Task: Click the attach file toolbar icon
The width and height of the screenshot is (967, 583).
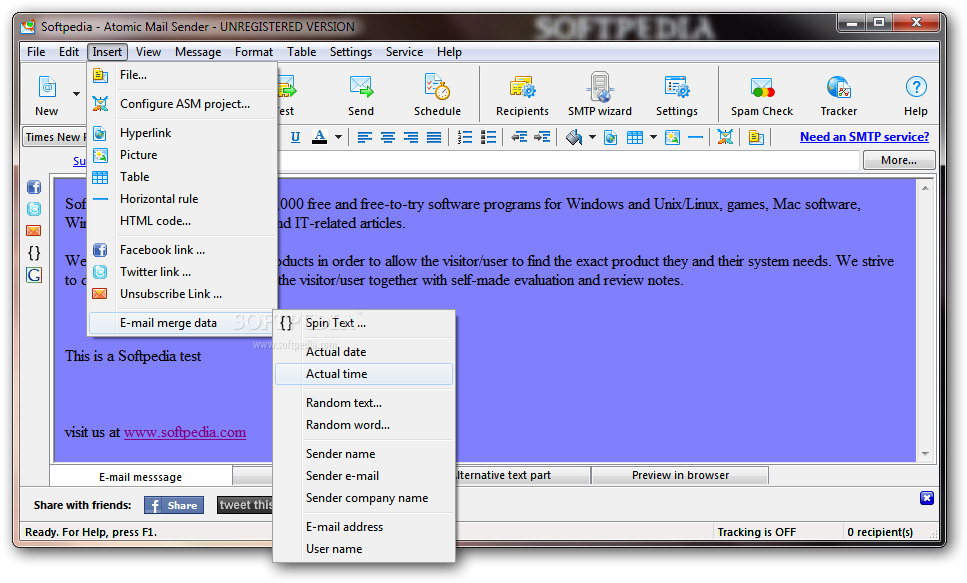Action: click(756, 137)
